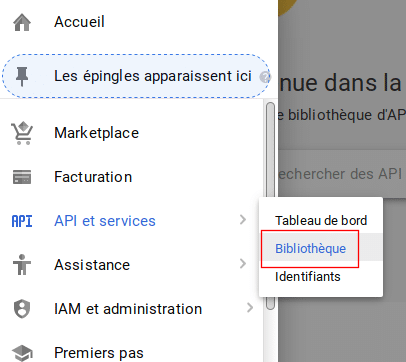Select Identifiants in the submenu
Viewport: 406px width, 362px height.
pos(308,277)
